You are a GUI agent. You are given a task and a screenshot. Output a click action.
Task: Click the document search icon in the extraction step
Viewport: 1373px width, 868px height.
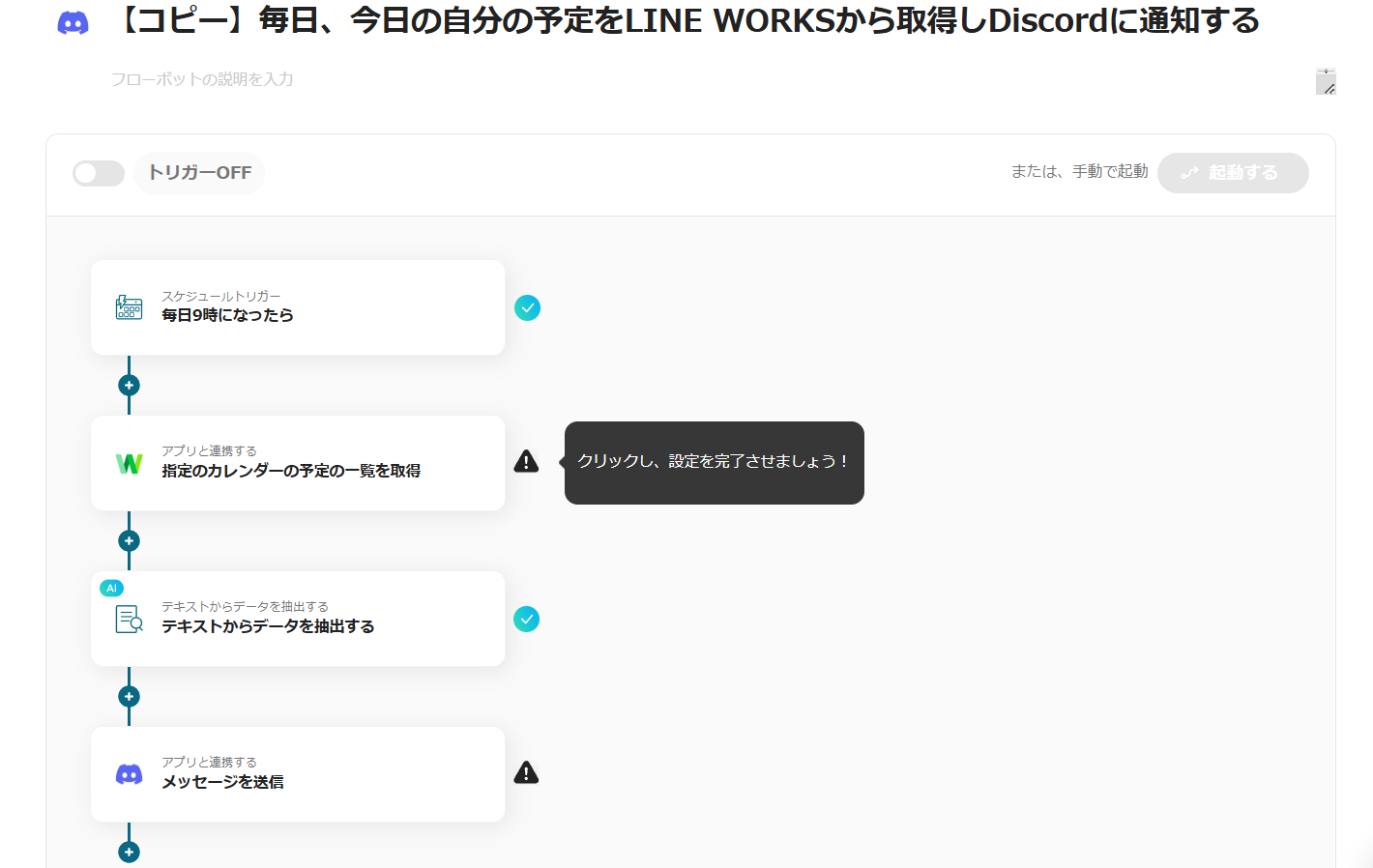click(x=129, y=619)
